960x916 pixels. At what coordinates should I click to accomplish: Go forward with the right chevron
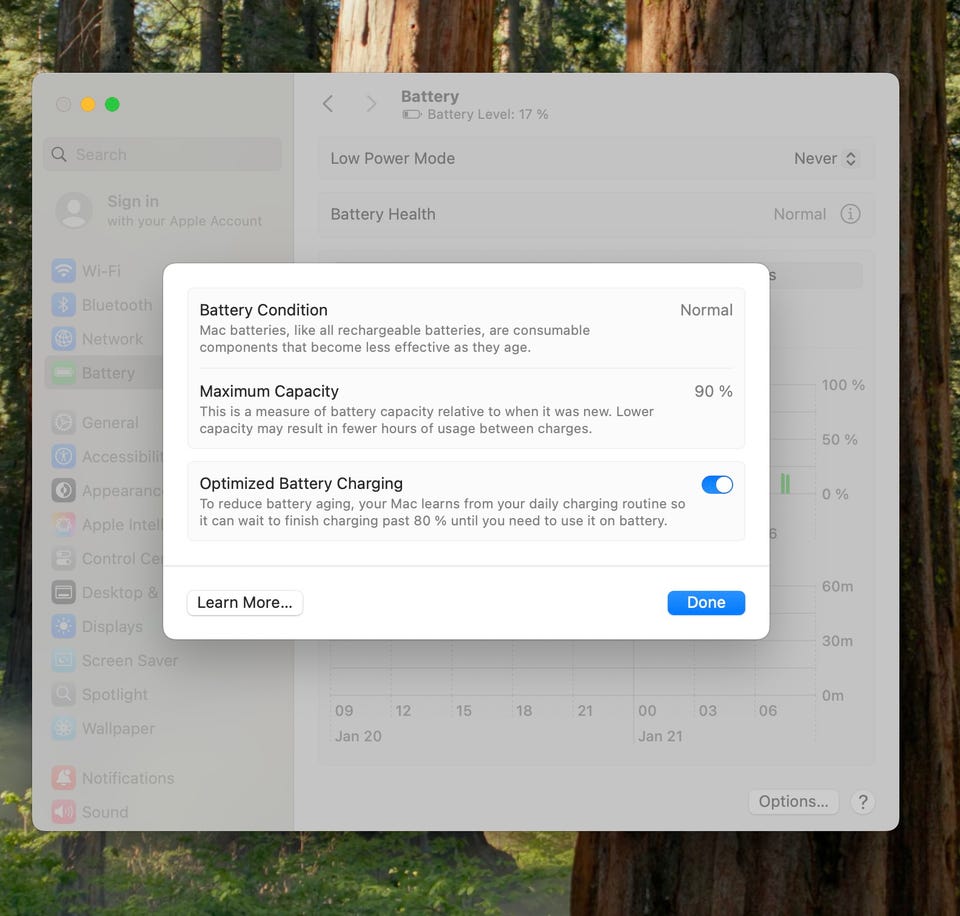(371, 104)
